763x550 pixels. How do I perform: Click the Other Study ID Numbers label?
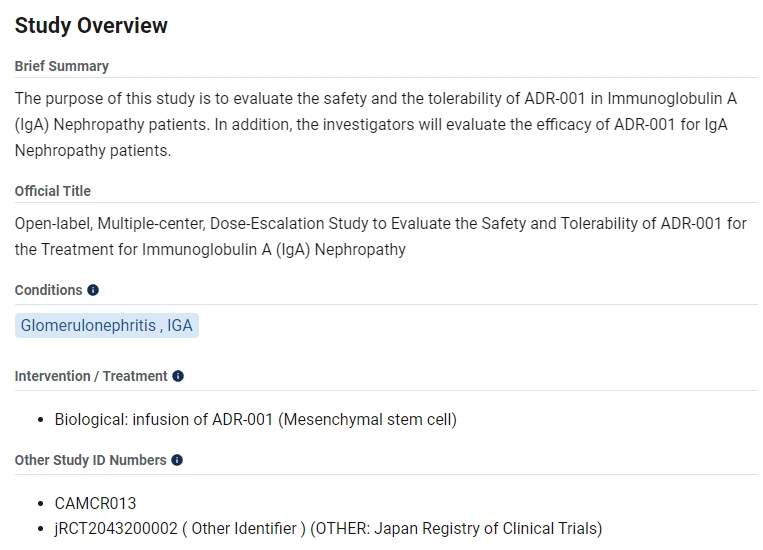[90, 460]
